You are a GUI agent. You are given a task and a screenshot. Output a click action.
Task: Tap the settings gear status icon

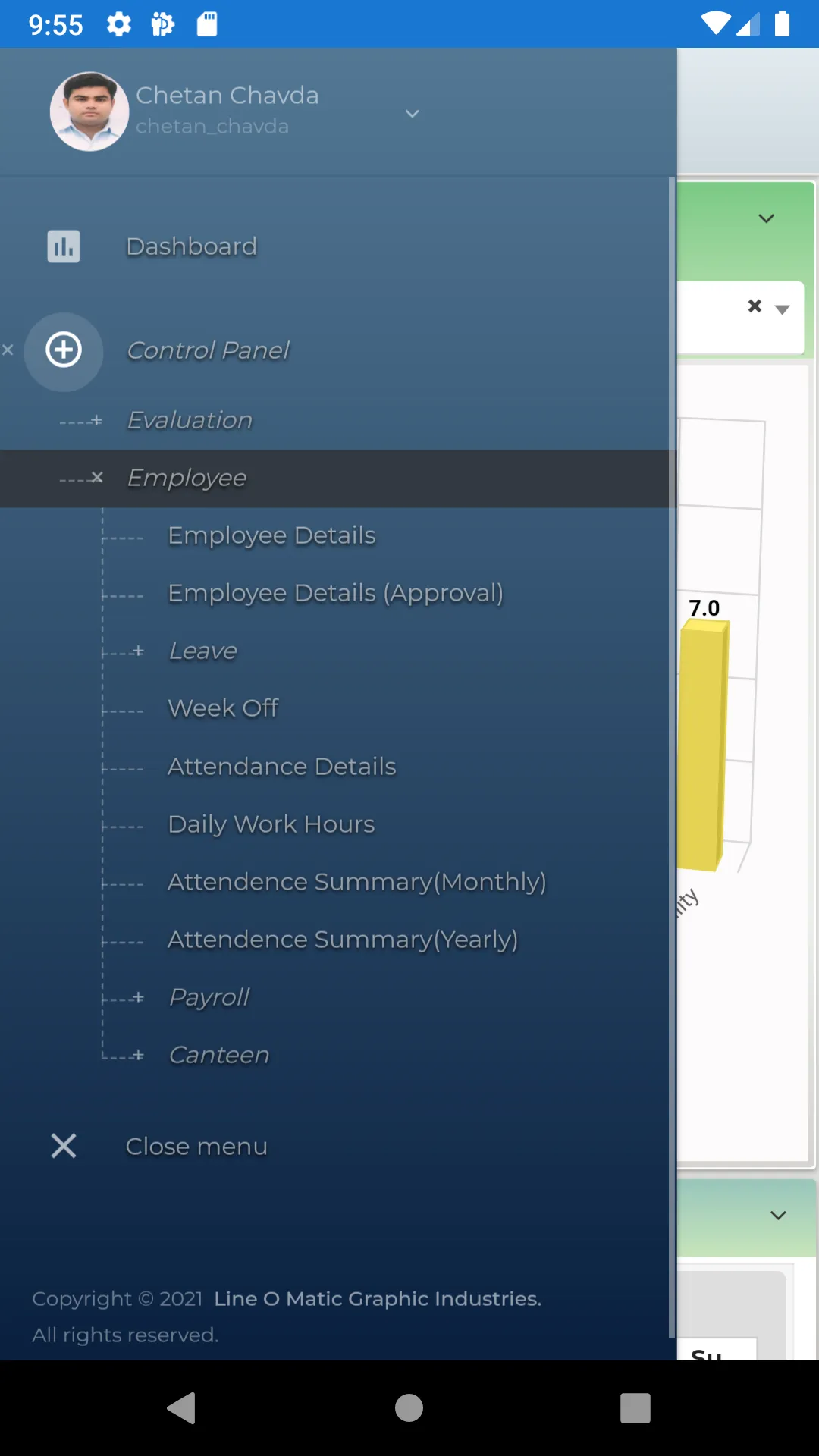[x=119, y=24]
